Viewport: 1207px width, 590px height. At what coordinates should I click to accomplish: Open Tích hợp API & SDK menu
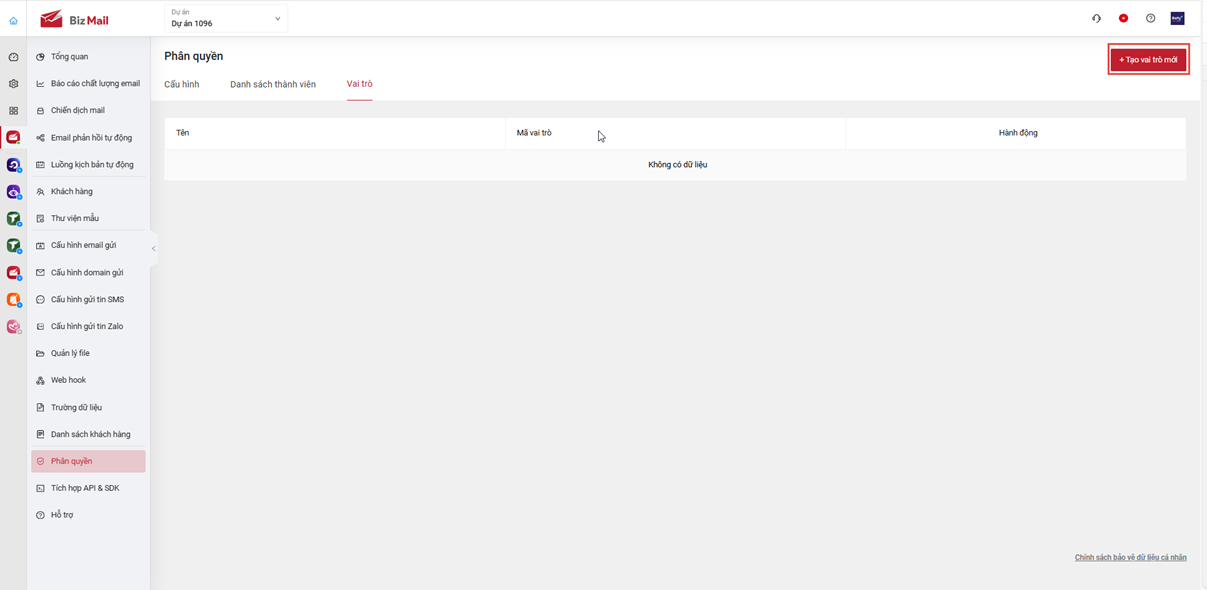point(85,488)
